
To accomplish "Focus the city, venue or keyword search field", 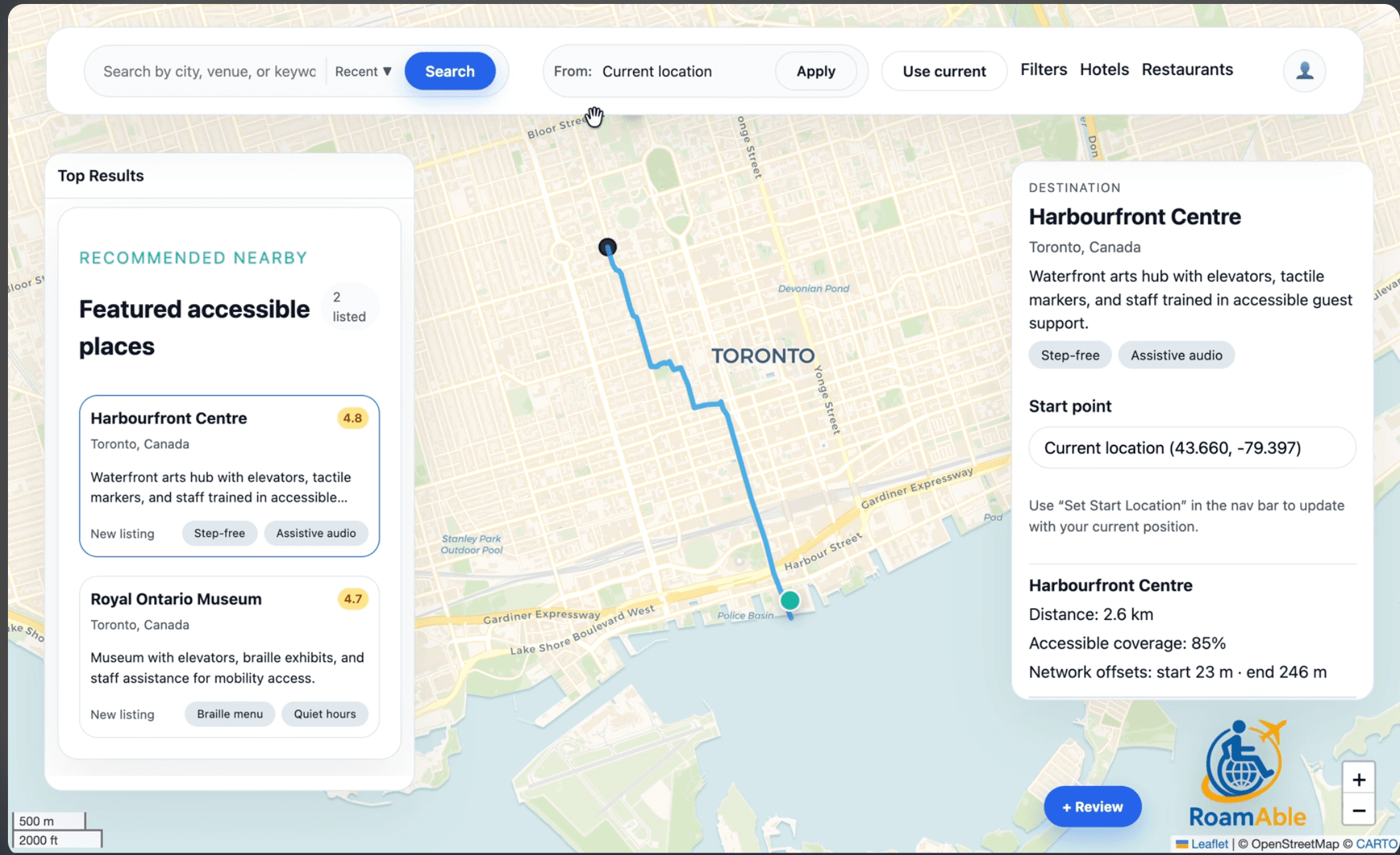I will (210, 71).
